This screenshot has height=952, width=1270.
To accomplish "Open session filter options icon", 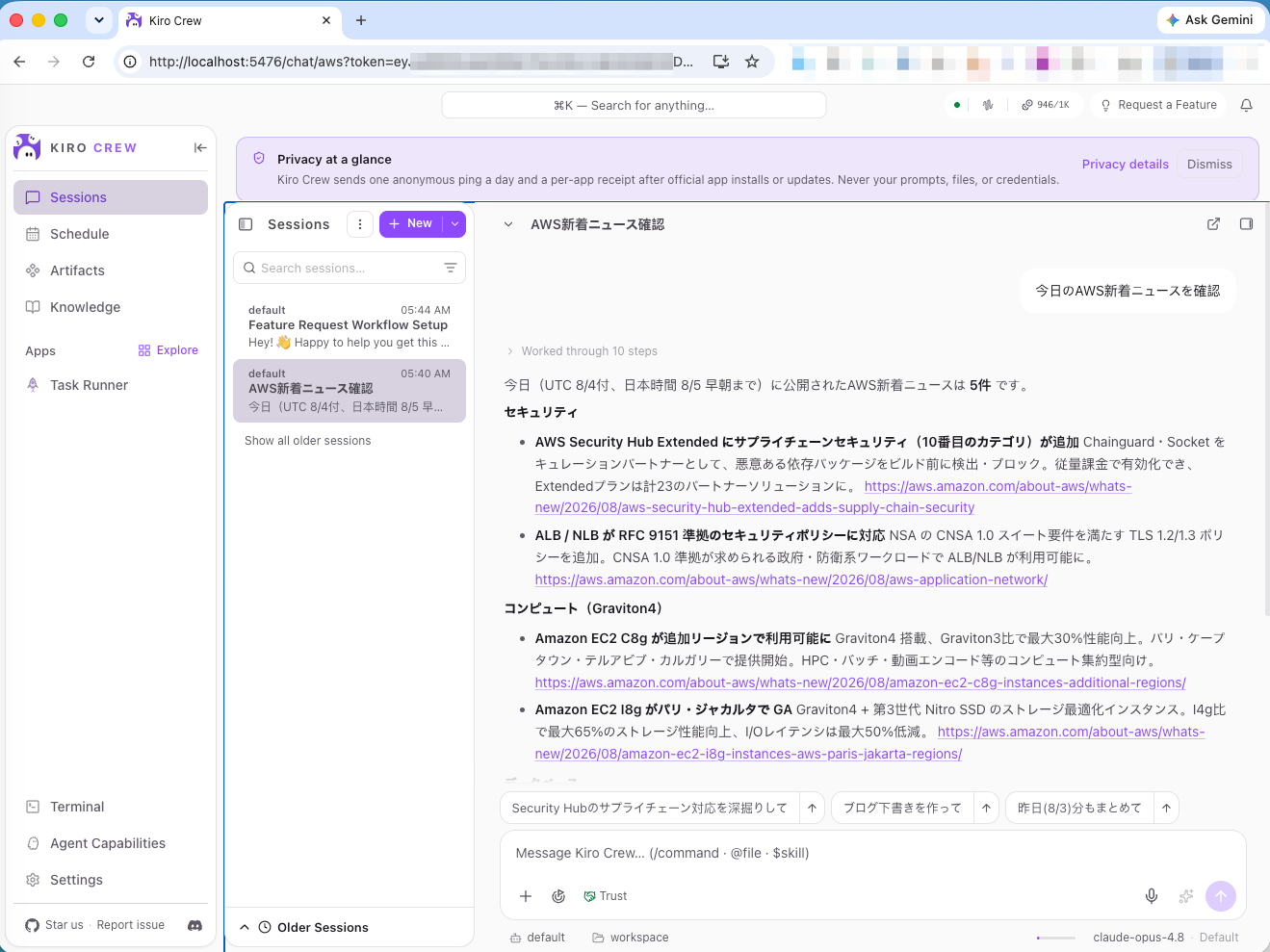I will tap(450, 268).
